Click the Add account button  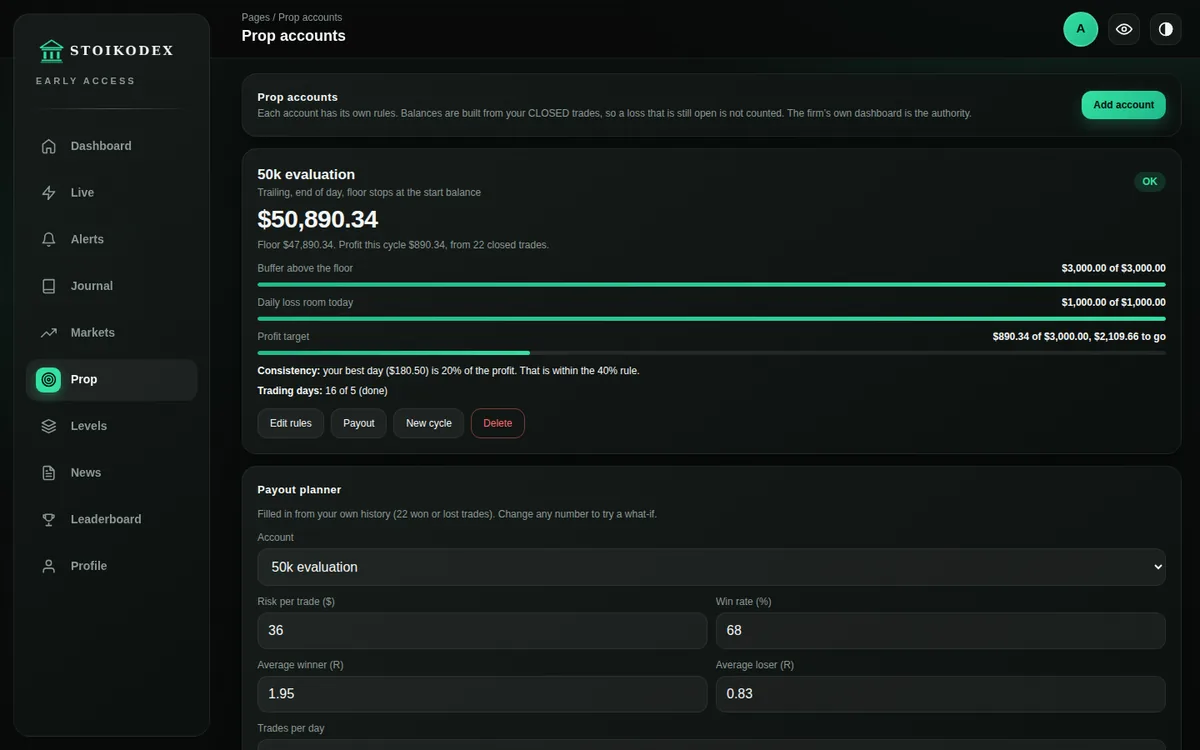pyautogui.click(x=1123, y=105)
